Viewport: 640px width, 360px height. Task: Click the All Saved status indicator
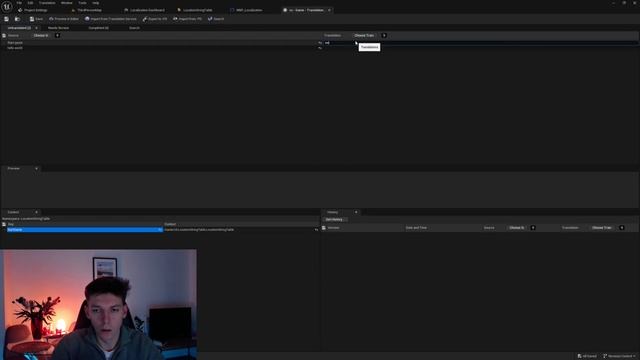point(587,356)
